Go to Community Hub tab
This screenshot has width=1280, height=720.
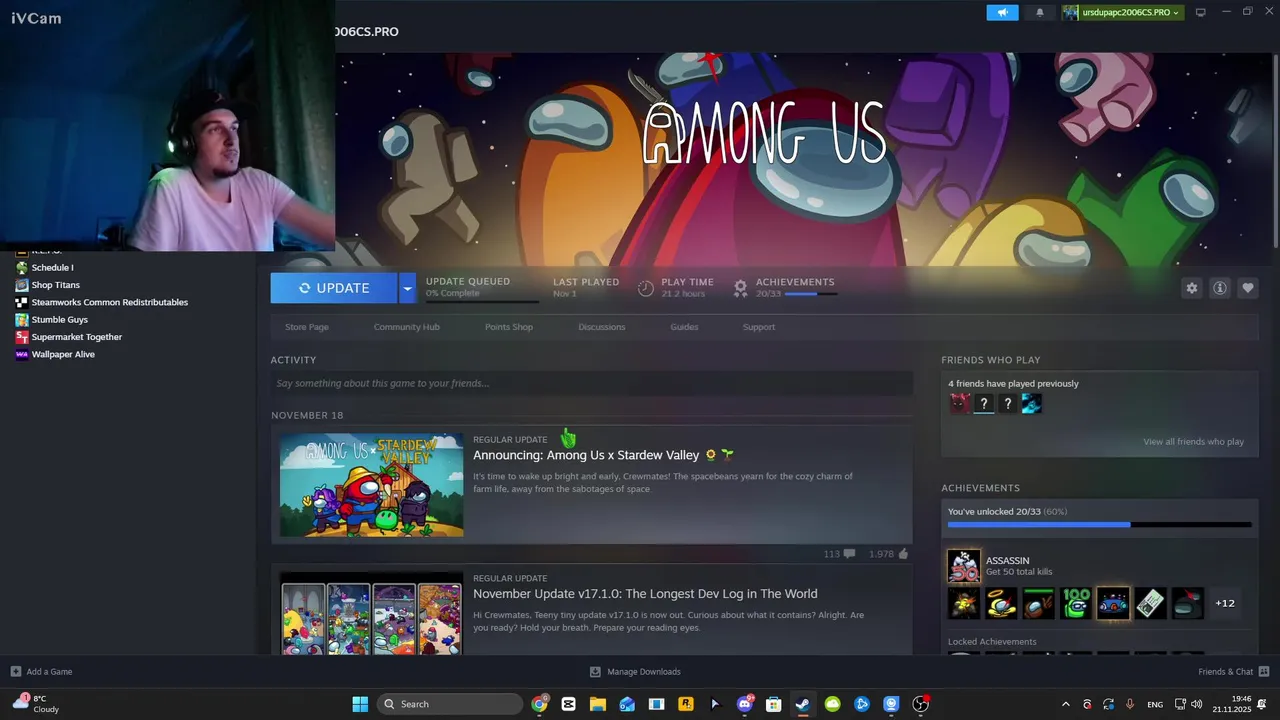click(x=407, y=327)
